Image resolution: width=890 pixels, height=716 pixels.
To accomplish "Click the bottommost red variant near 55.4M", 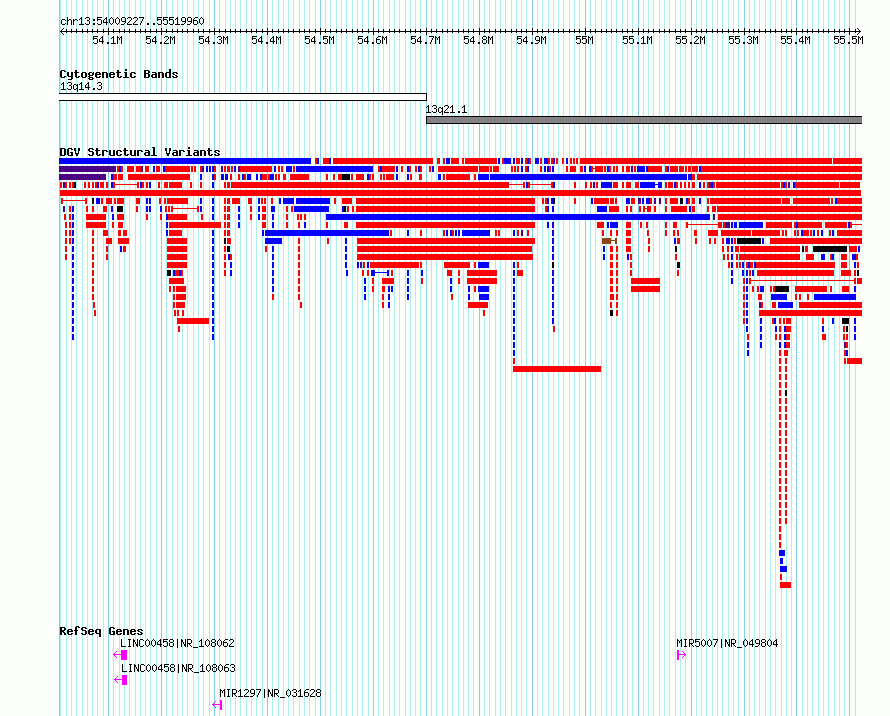I will coord(786,585).
